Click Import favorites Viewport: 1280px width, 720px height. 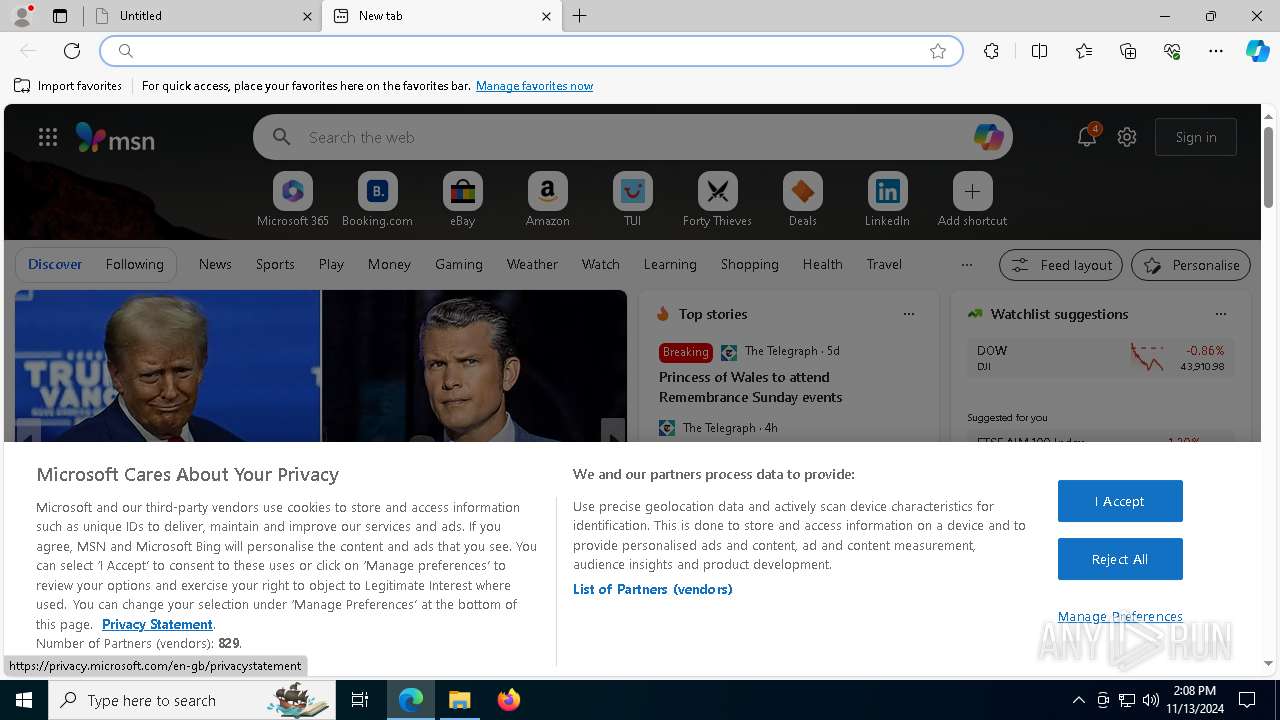tap(68, 86)
